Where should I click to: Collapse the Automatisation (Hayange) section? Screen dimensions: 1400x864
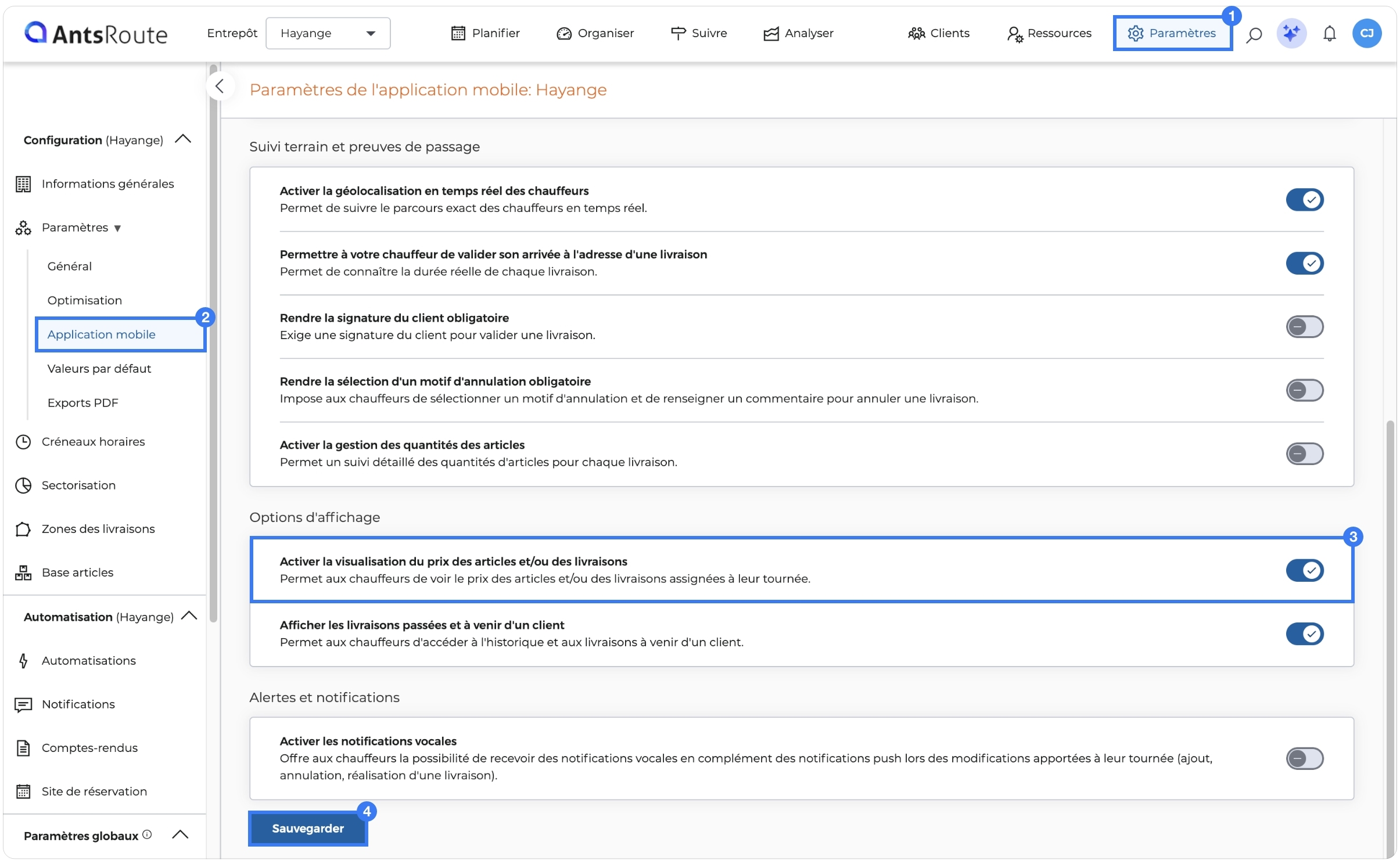[189, 616]
